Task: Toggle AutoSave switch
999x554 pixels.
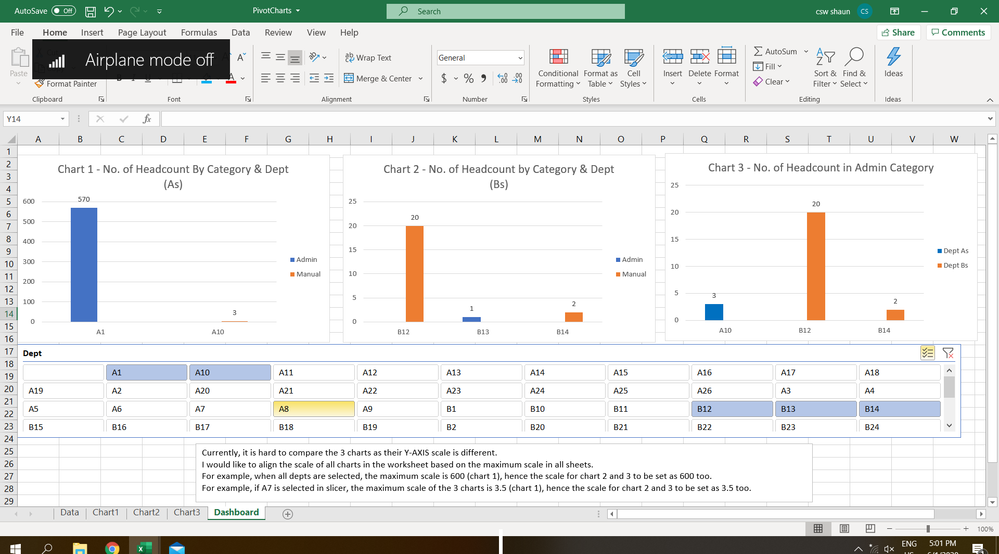Action: [63, 11]
